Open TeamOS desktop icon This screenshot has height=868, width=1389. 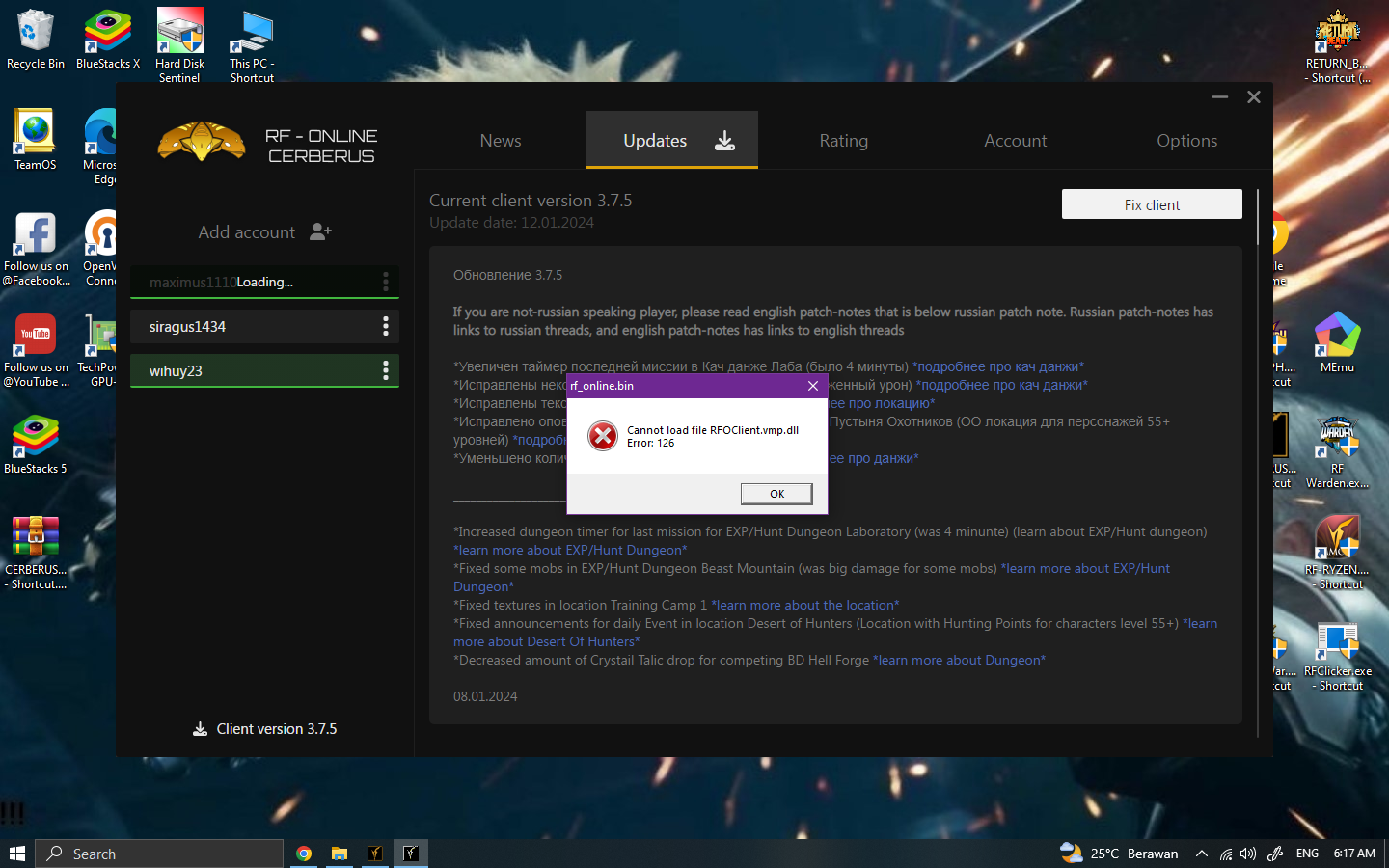click(35, 140)
